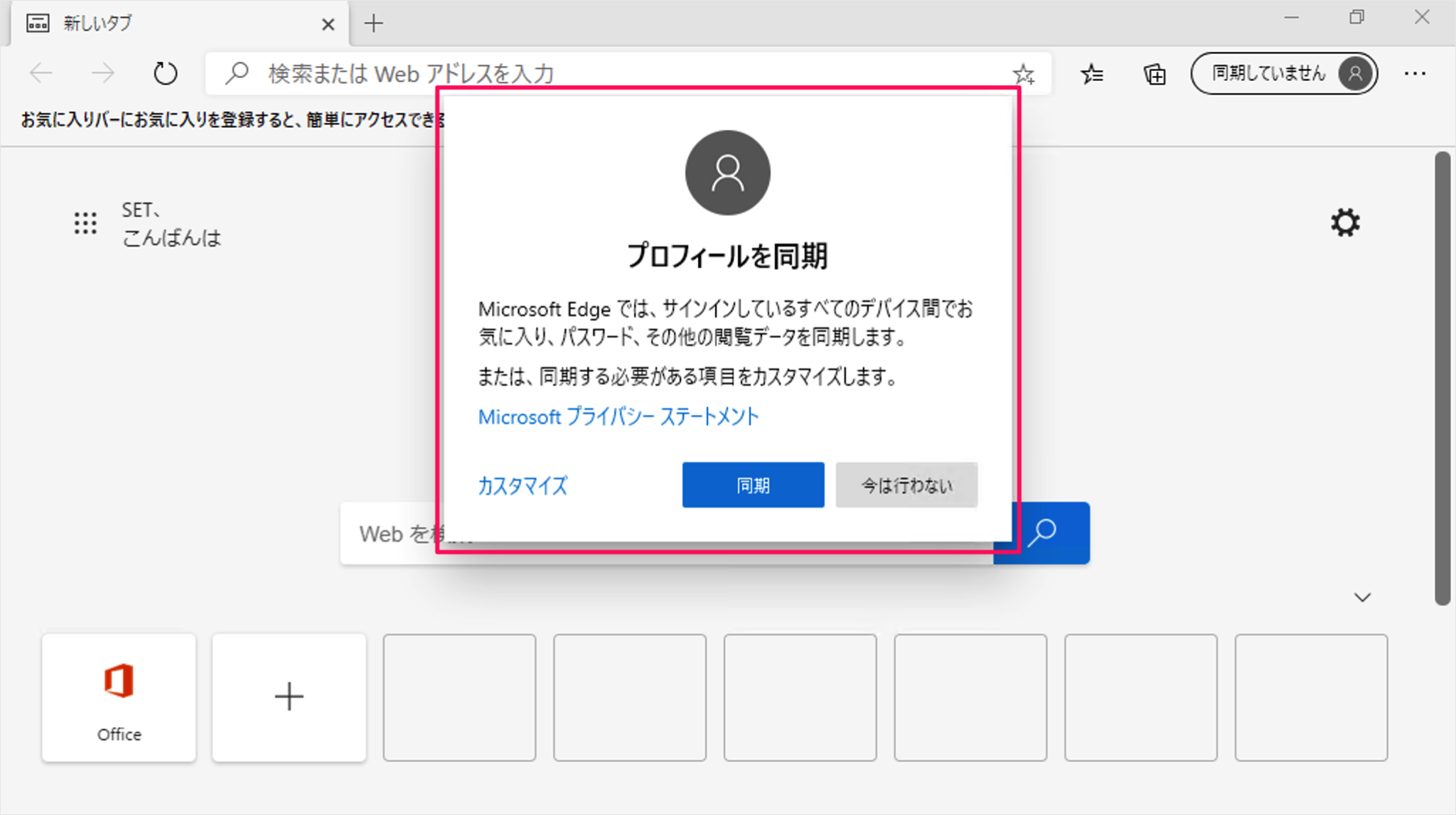The width and height of the screenshot is (1456, 815).
Task: Open the Favorites list icon
Action: pos(1092,74)
